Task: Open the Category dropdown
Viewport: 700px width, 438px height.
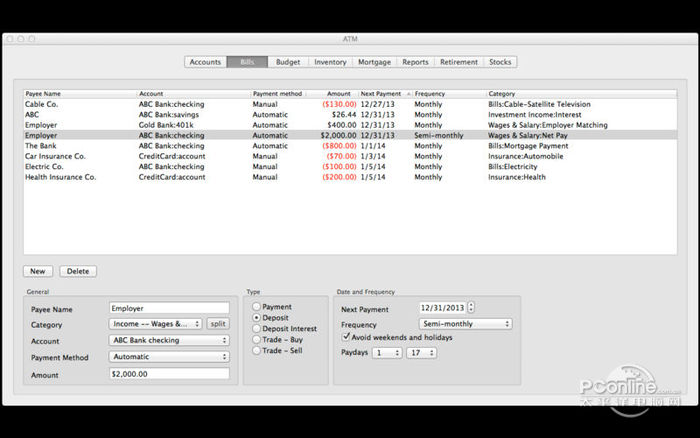Action: (155, 324)
